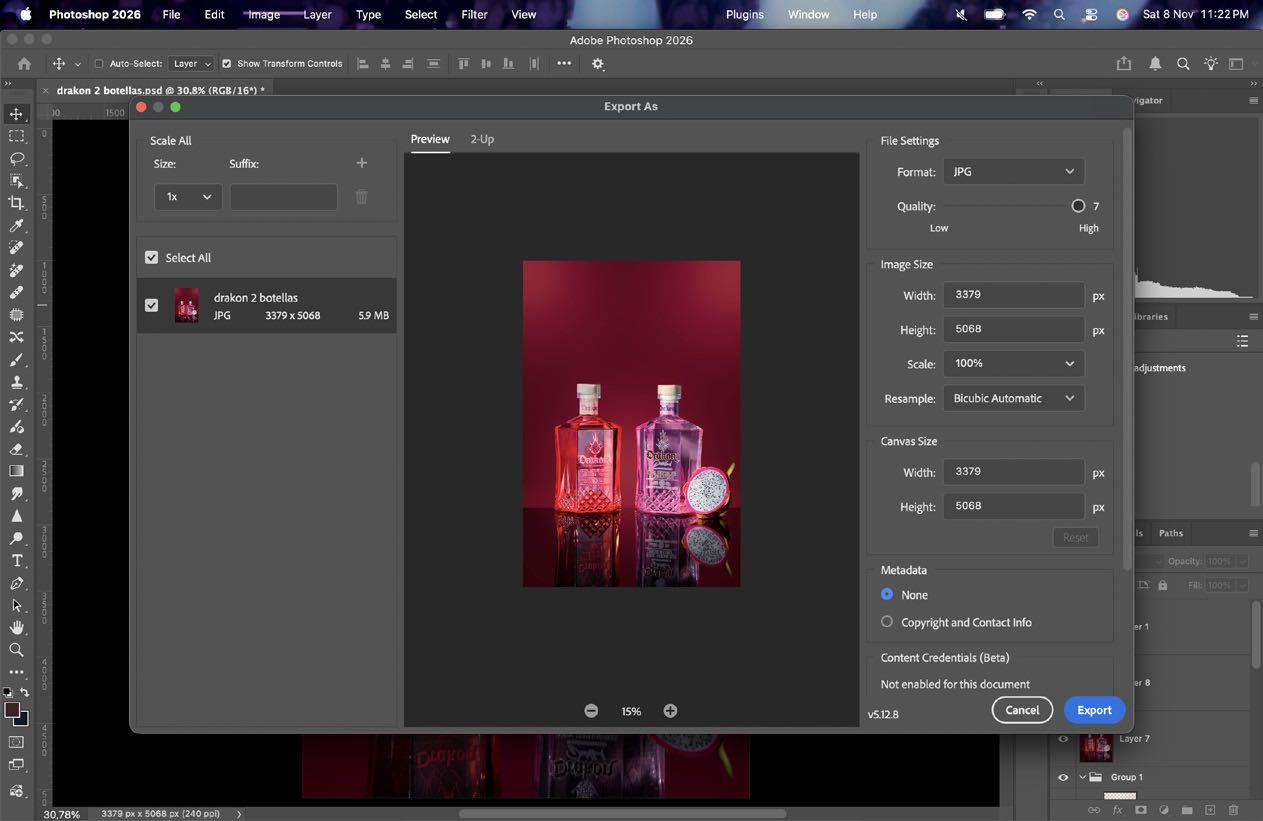
Task: Zoom in the export preview
Action: click(x=670, y=711)
